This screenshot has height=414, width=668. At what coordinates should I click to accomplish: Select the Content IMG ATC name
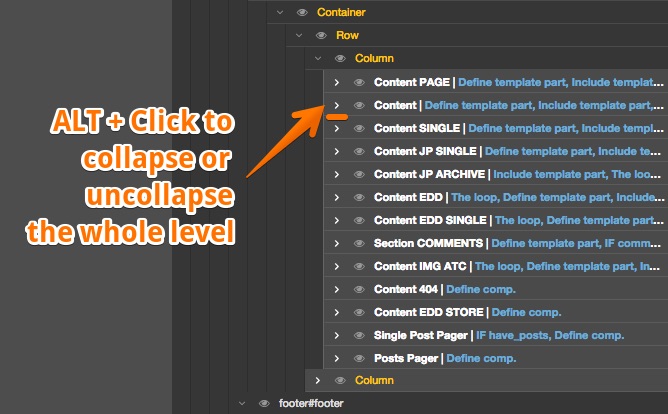(x=420, y=266)
